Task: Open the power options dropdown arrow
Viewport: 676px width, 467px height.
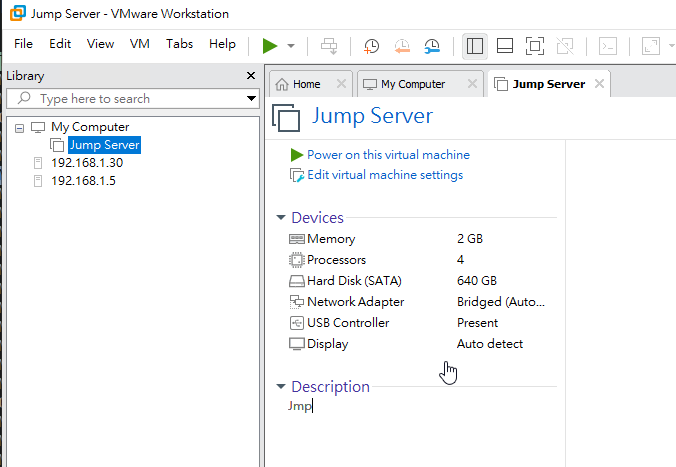Action: point(291,46)
